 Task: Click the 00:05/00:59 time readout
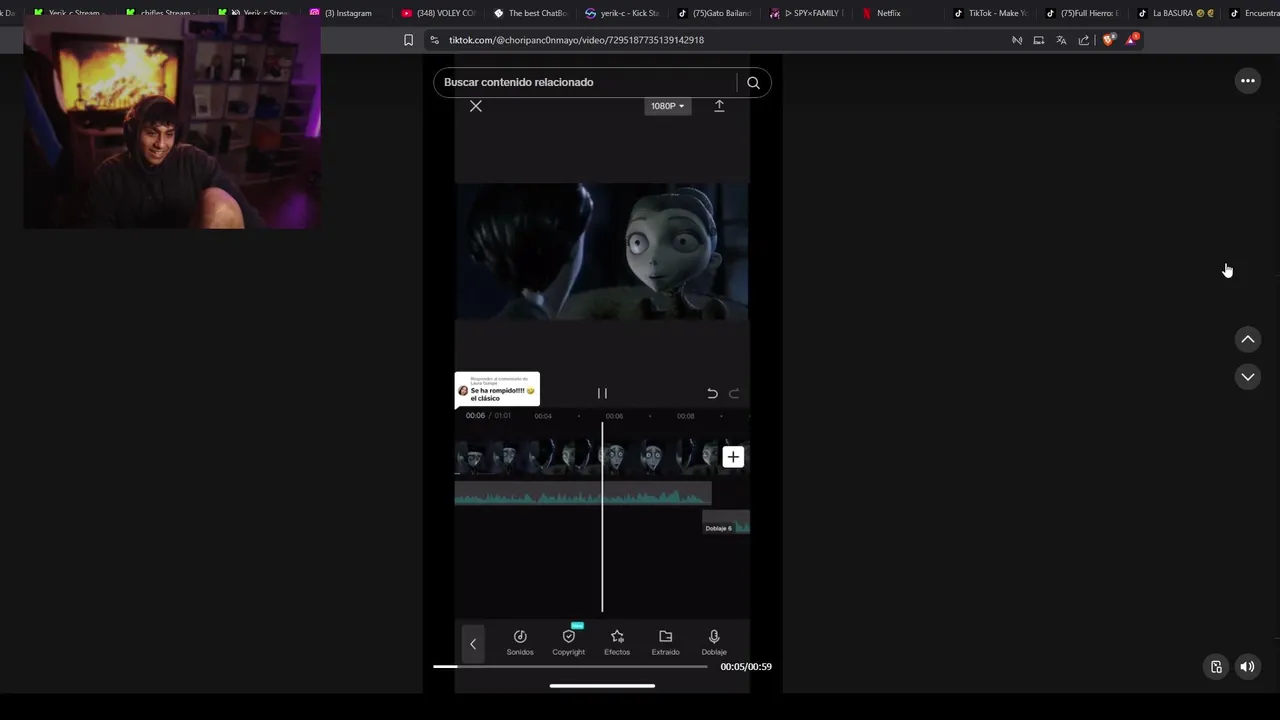click(x=746, y=667)
